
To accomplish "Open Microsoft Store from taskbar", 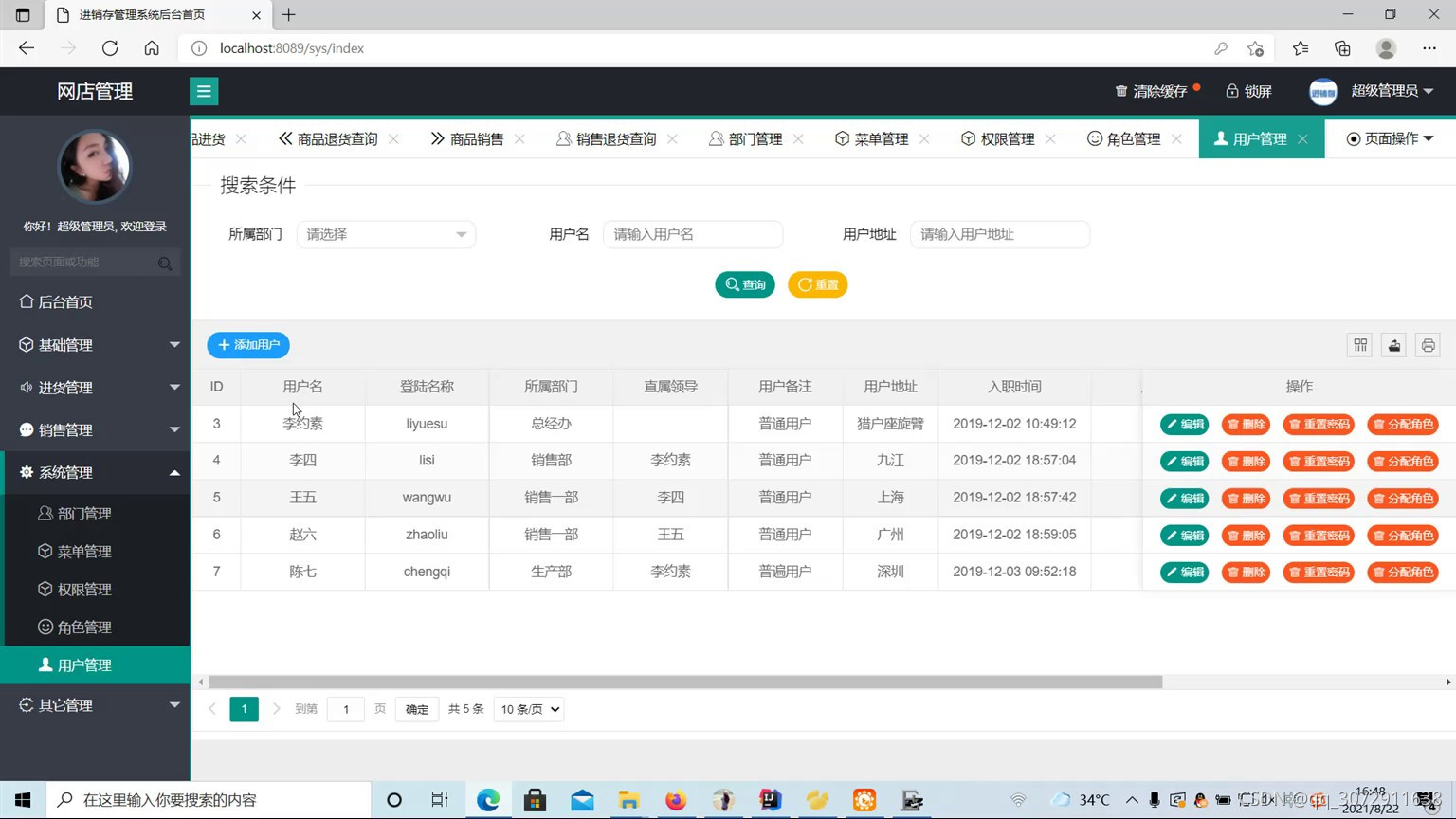I will tap(535, 800).
